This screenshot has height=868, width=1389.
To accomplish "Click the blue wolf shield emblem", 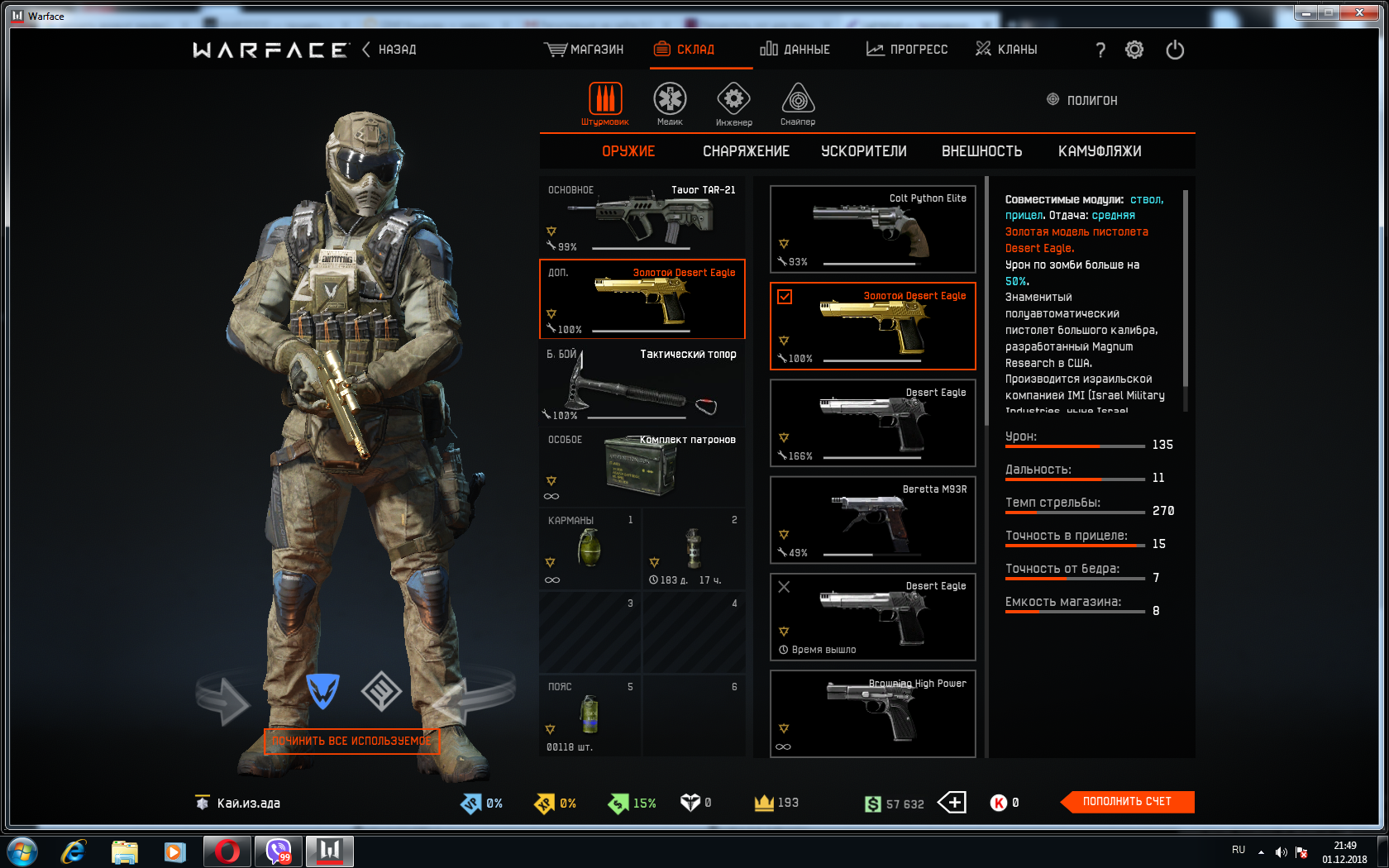I will coord(322,690).
